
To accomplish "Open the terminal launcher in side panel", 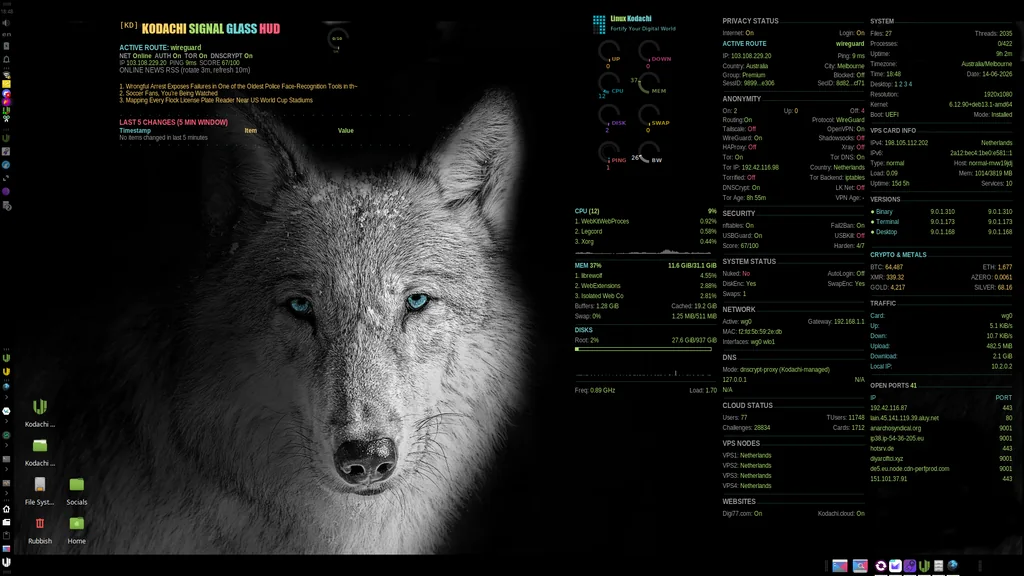I will click(7, 459).
